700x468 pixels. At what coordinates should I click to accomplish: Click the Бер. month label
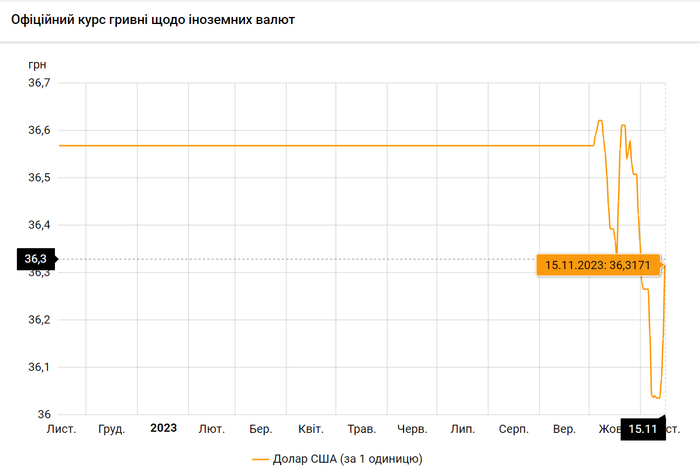coord(261,429)
